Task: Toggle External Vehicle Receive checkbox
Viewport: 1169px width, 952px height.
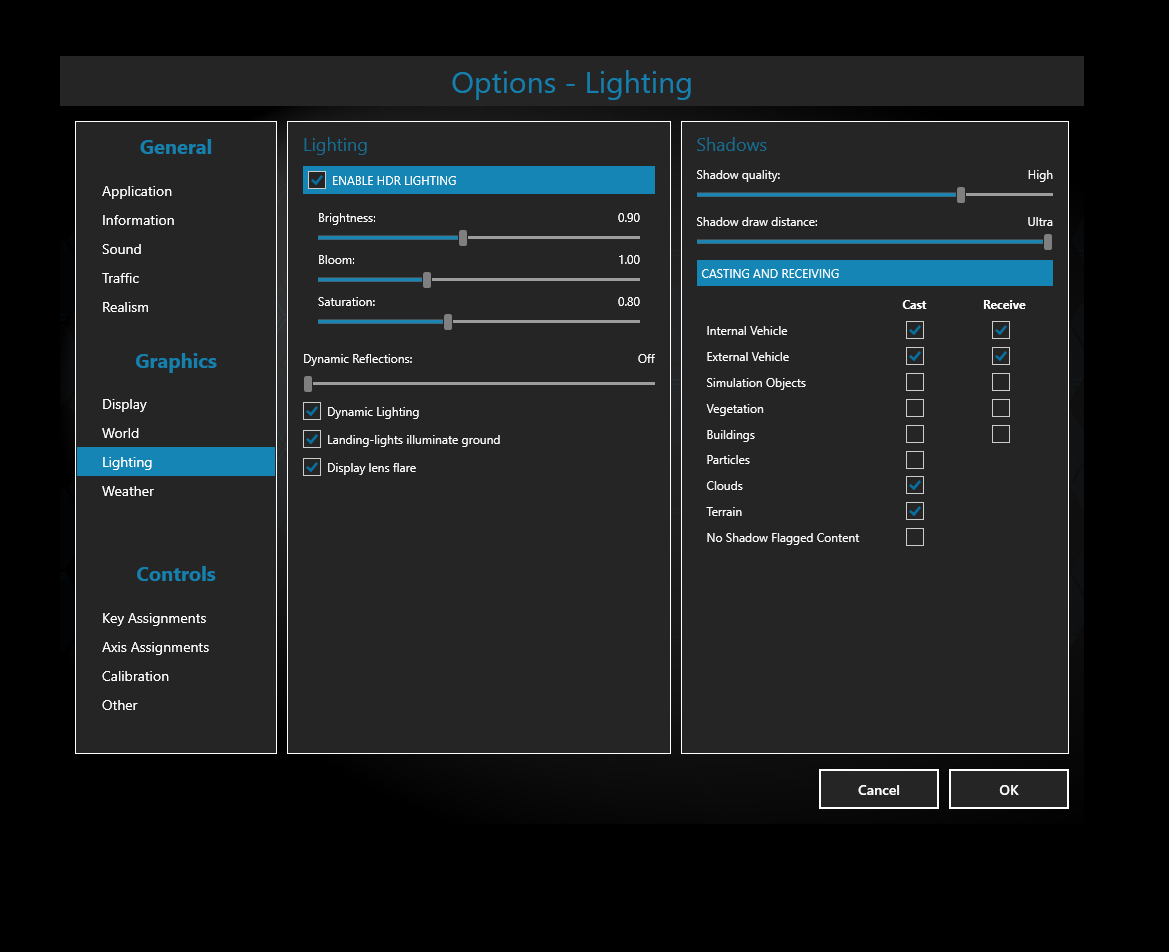Action: (x=1001, y=356)
